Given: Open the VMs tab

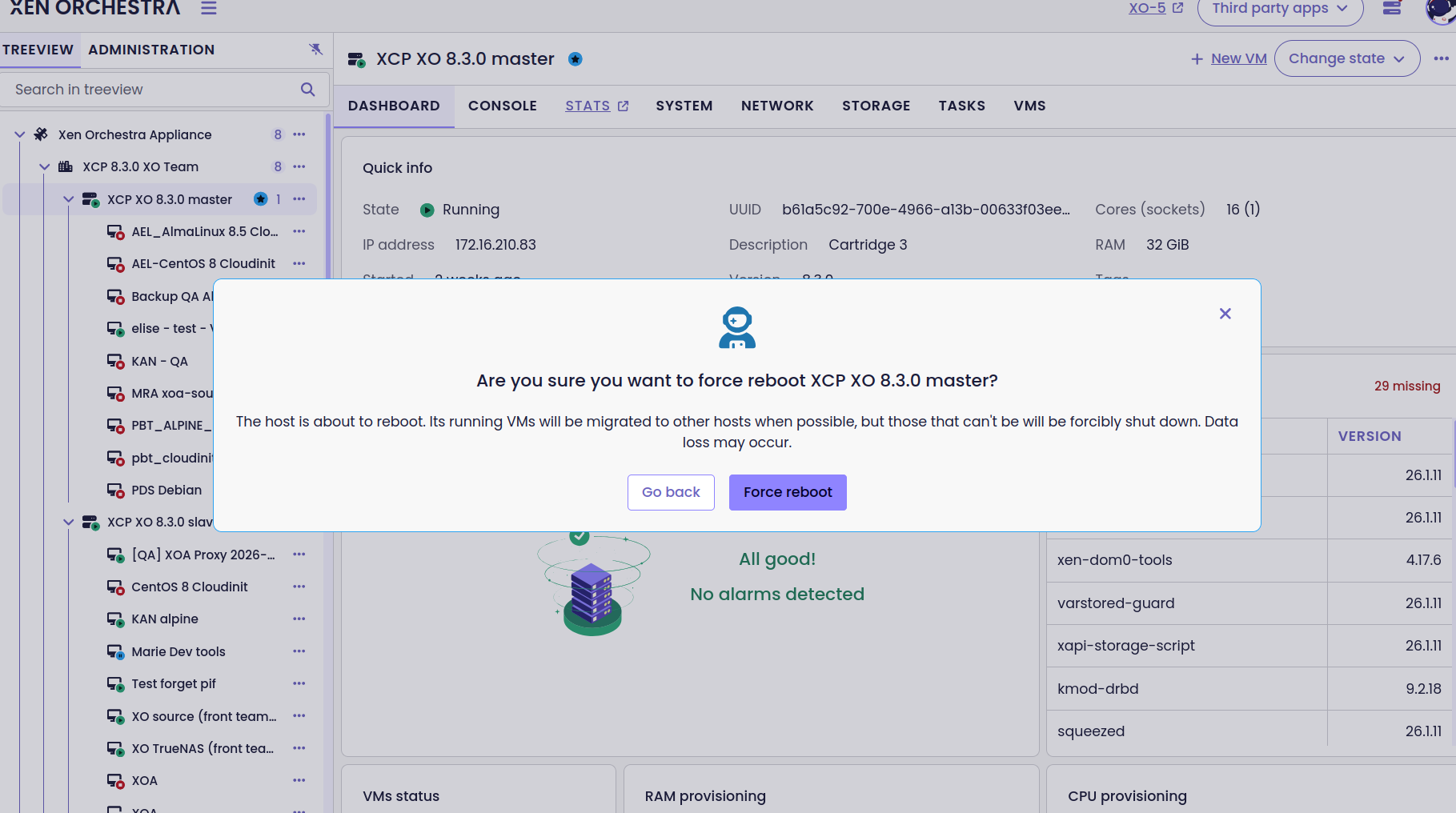Looking at the screenshot, I should [1030, 106].
